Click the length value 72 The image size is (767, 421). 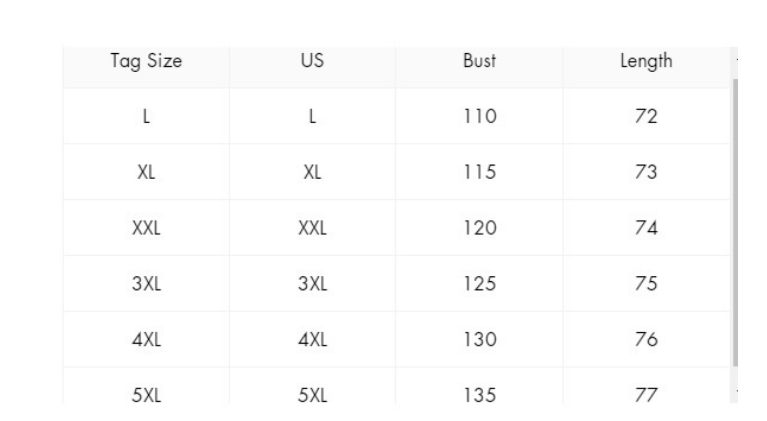[646, 117]
